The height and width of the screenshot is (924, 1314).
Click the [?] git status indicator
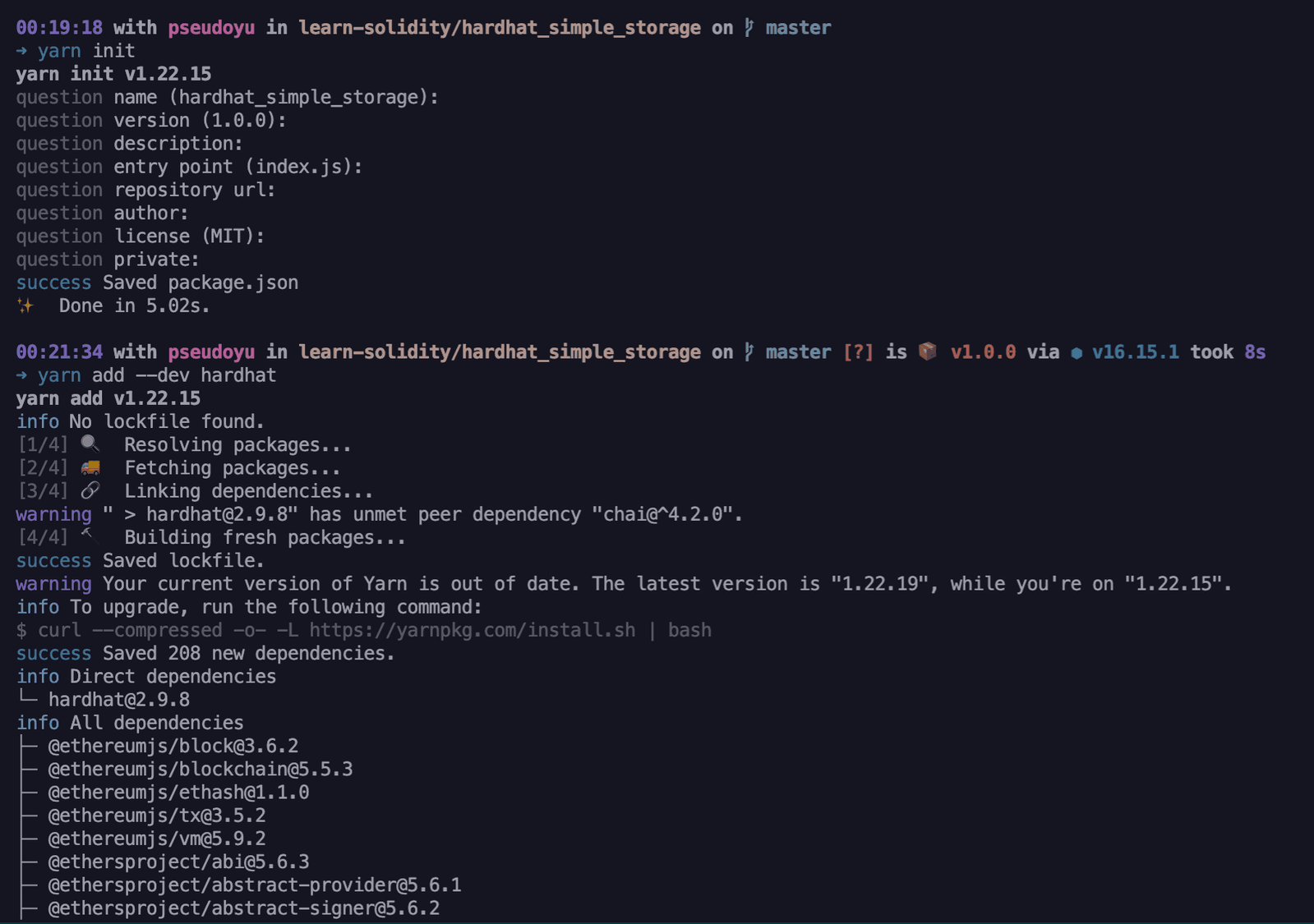click(859, 352)
